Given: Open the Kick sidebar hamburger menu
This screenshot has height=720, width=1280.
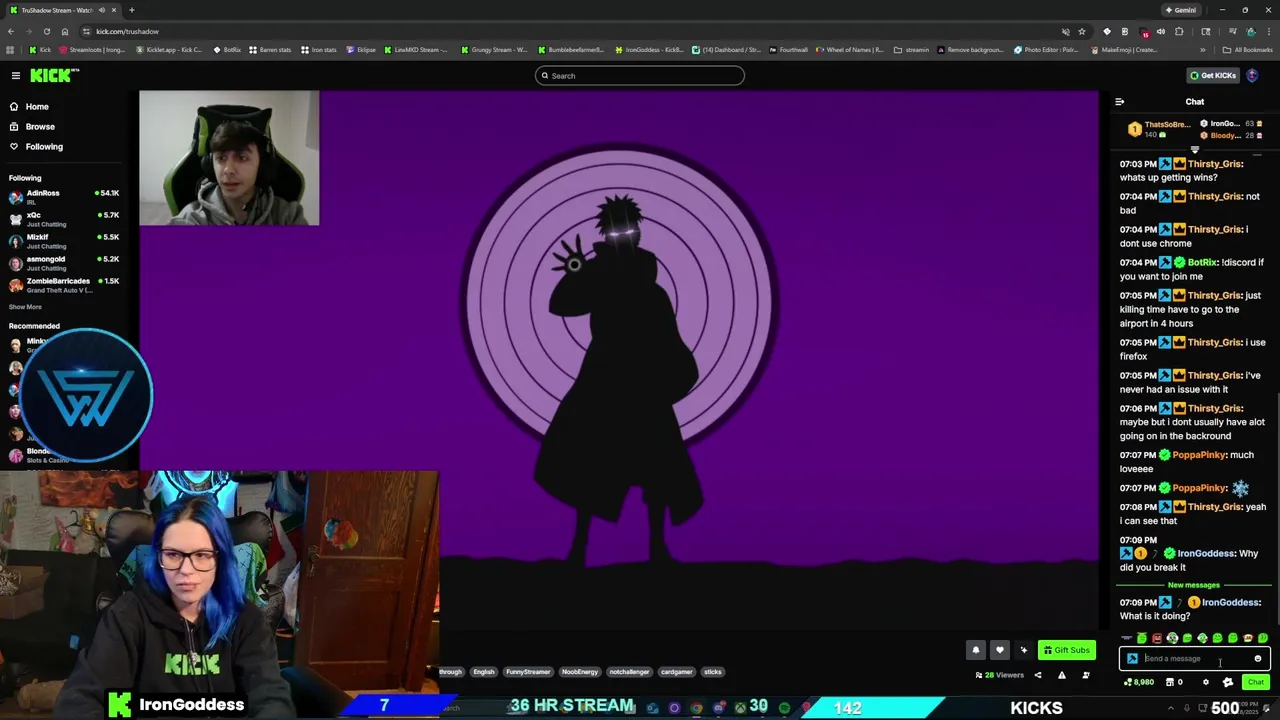Looking at the screenshot, I should (x=16, y=76).
